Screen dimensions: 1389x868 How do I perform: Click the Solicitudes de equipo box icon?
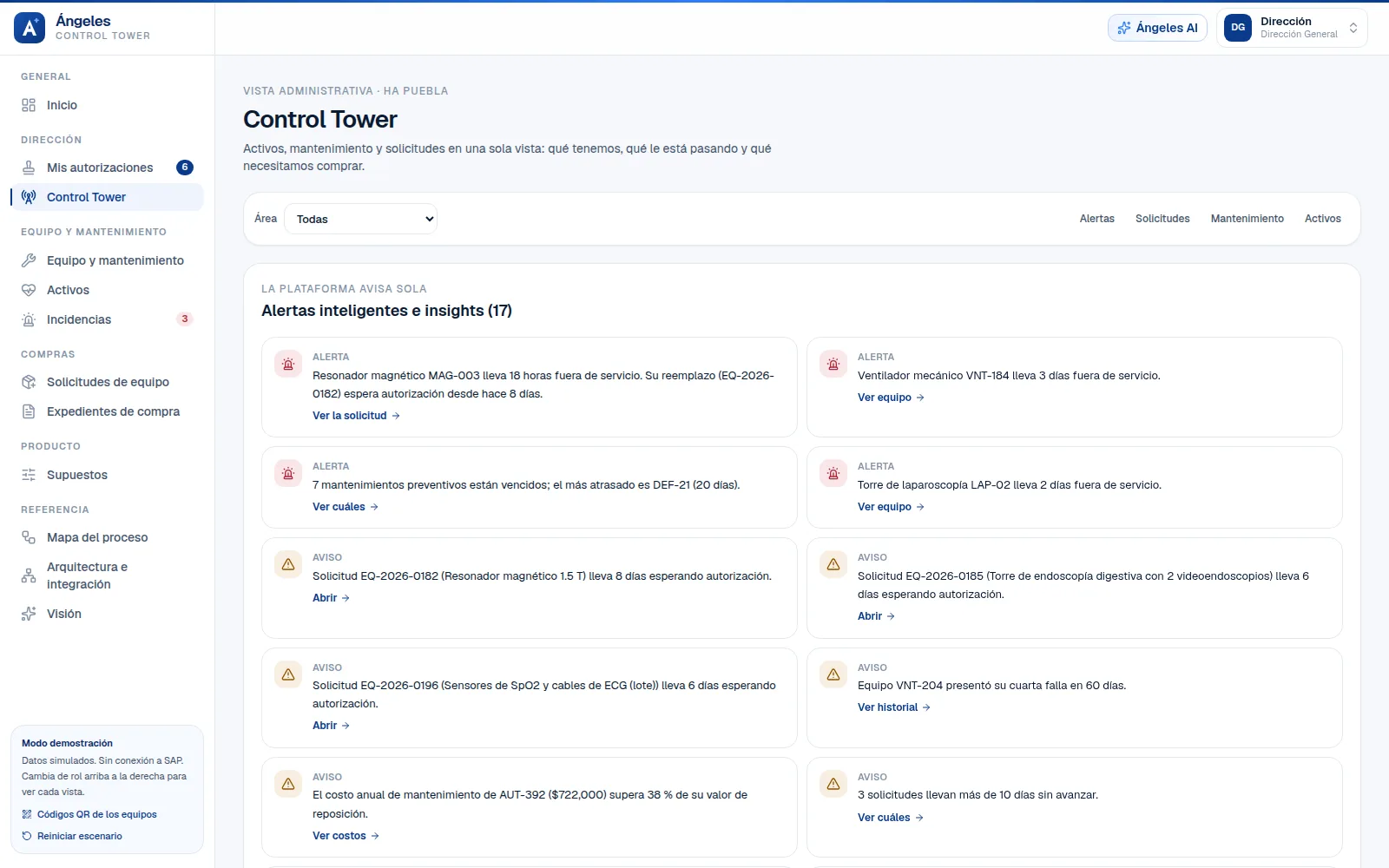[29, 382]
